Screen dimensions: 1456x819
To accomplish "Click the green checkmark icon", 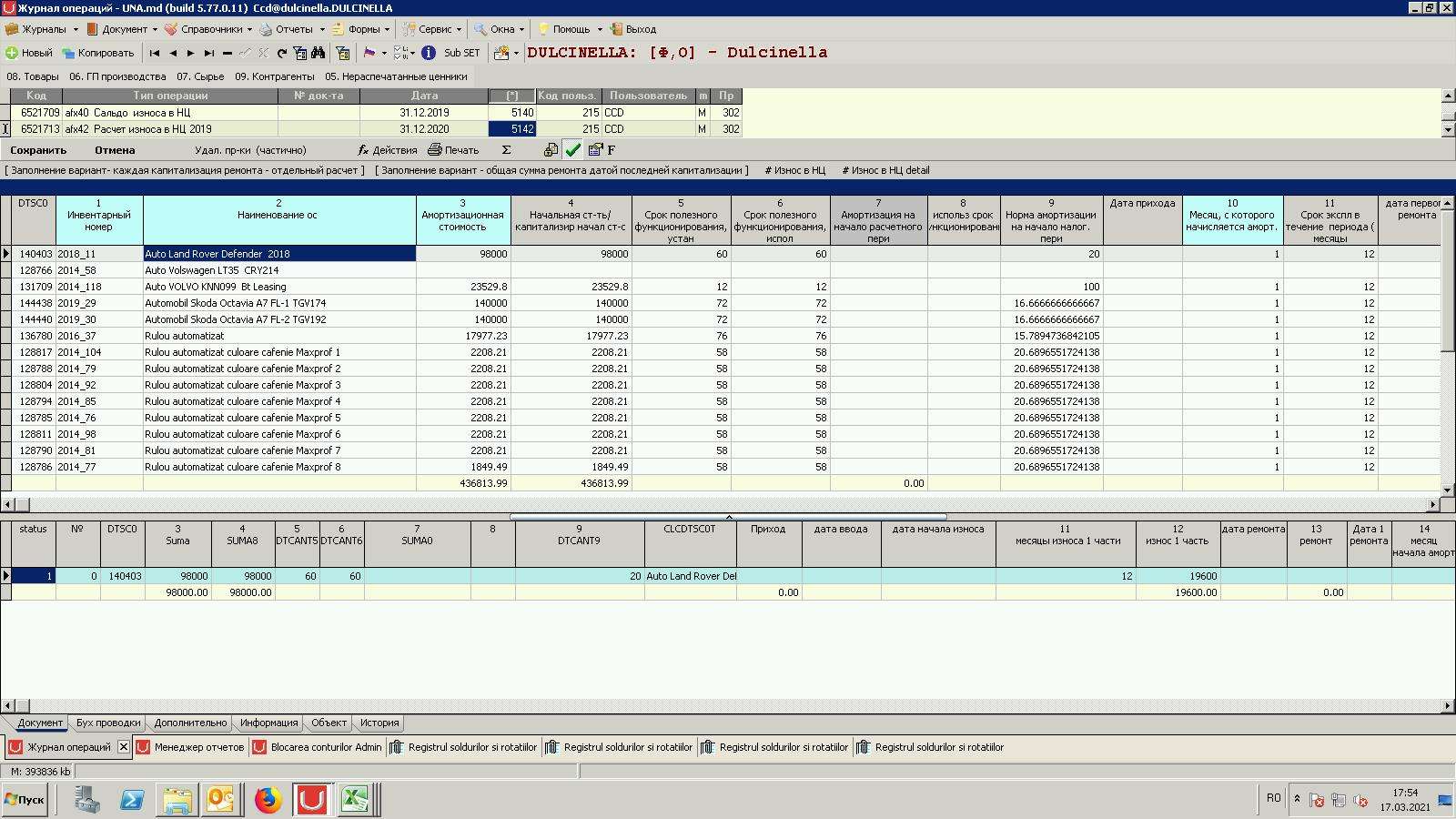I will click(x=573, y=150).
